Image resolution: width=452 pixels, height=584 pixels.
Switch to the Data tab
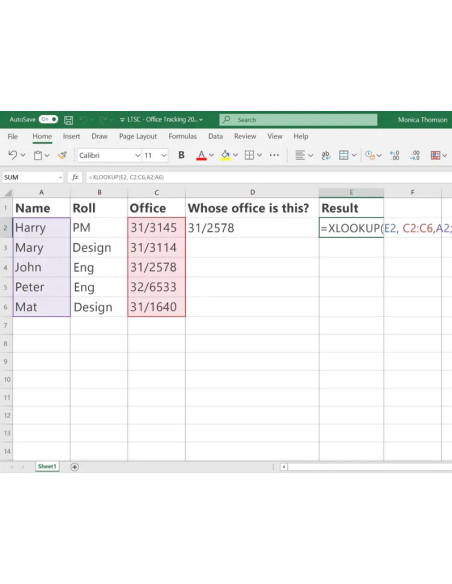coord(215,136)
